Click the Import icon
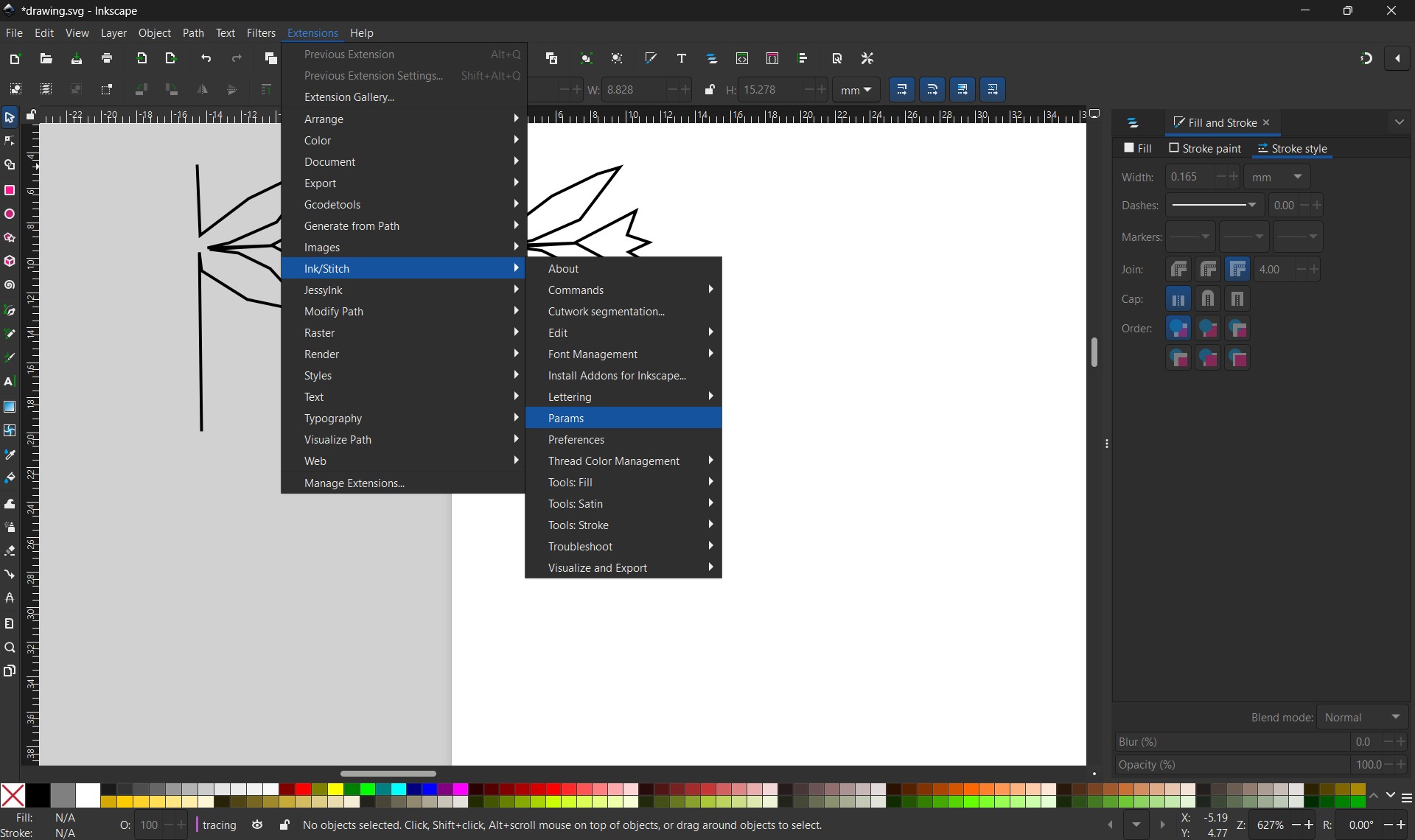This screenshot has width=1415, height=840. pyautogui.click(x=141, y=58)
